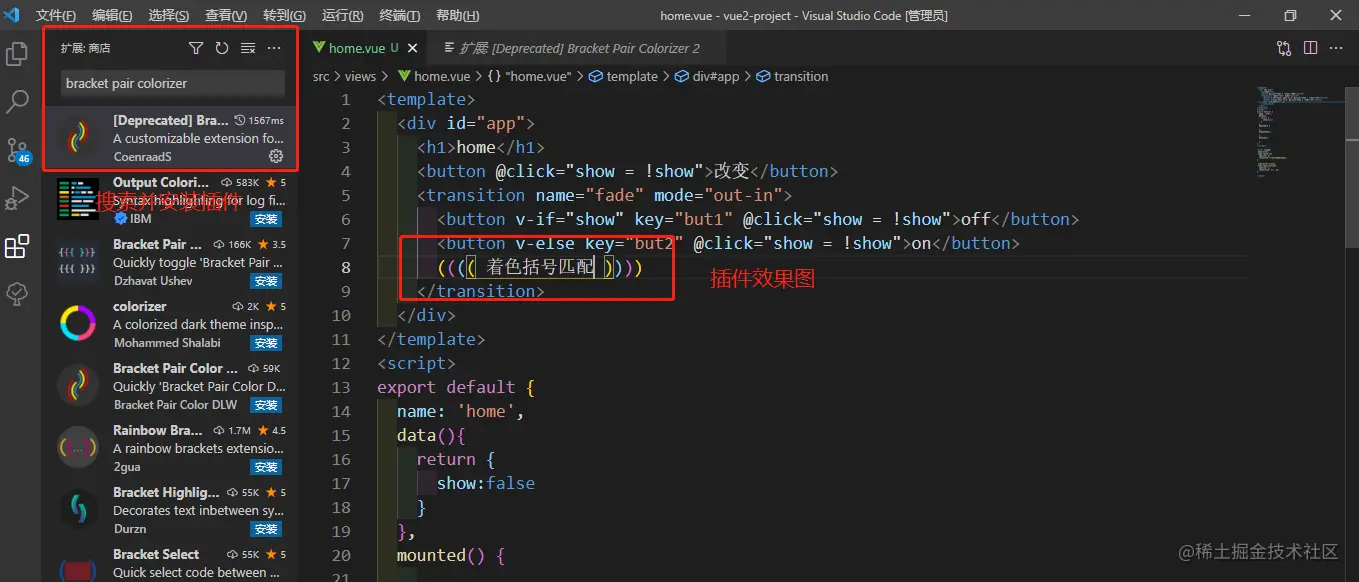Image resolution: width=1359 pixels, height=582 pixels.
Task: Open 帮助(H) menu
Action: click(458, 16)
